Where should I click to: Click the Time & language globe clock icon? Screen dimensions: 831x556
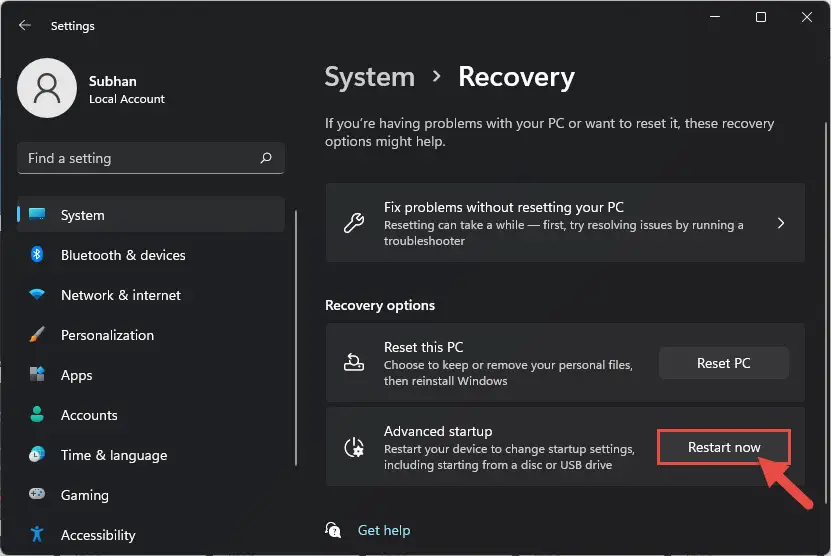(37, 454)
